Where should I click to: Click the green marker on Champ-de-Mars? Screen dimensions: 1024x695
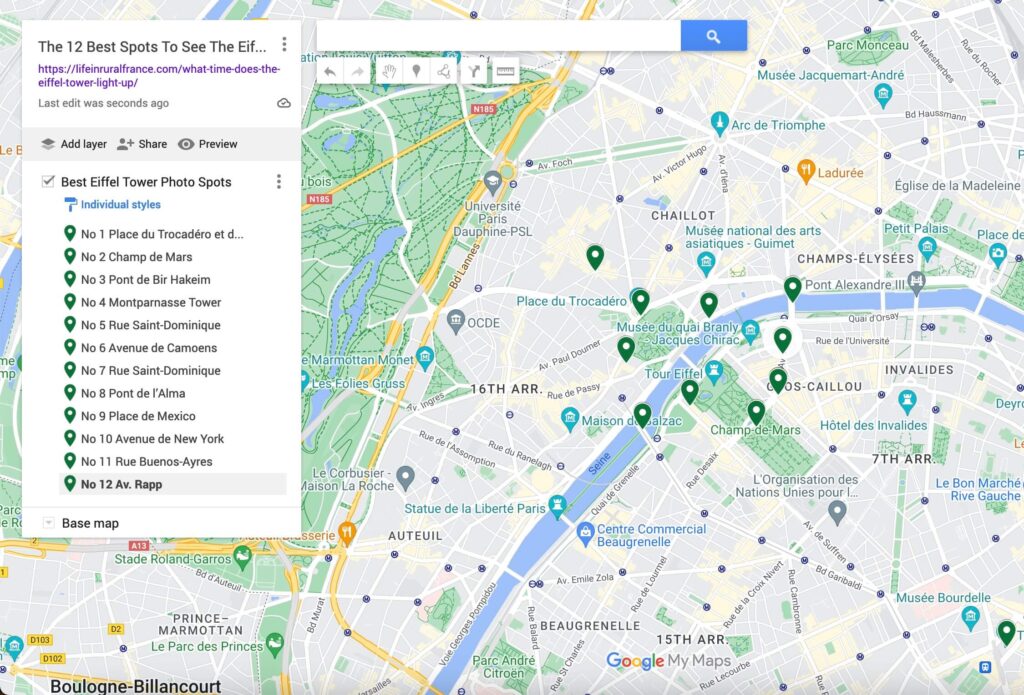(x=756, y=413)
